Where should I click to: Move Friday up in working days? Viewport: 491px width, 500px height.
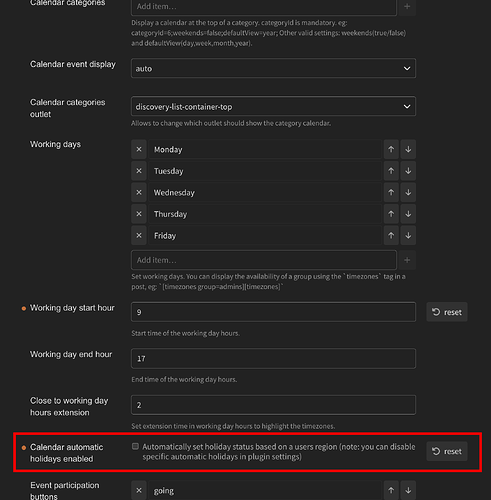click(391, 235)
